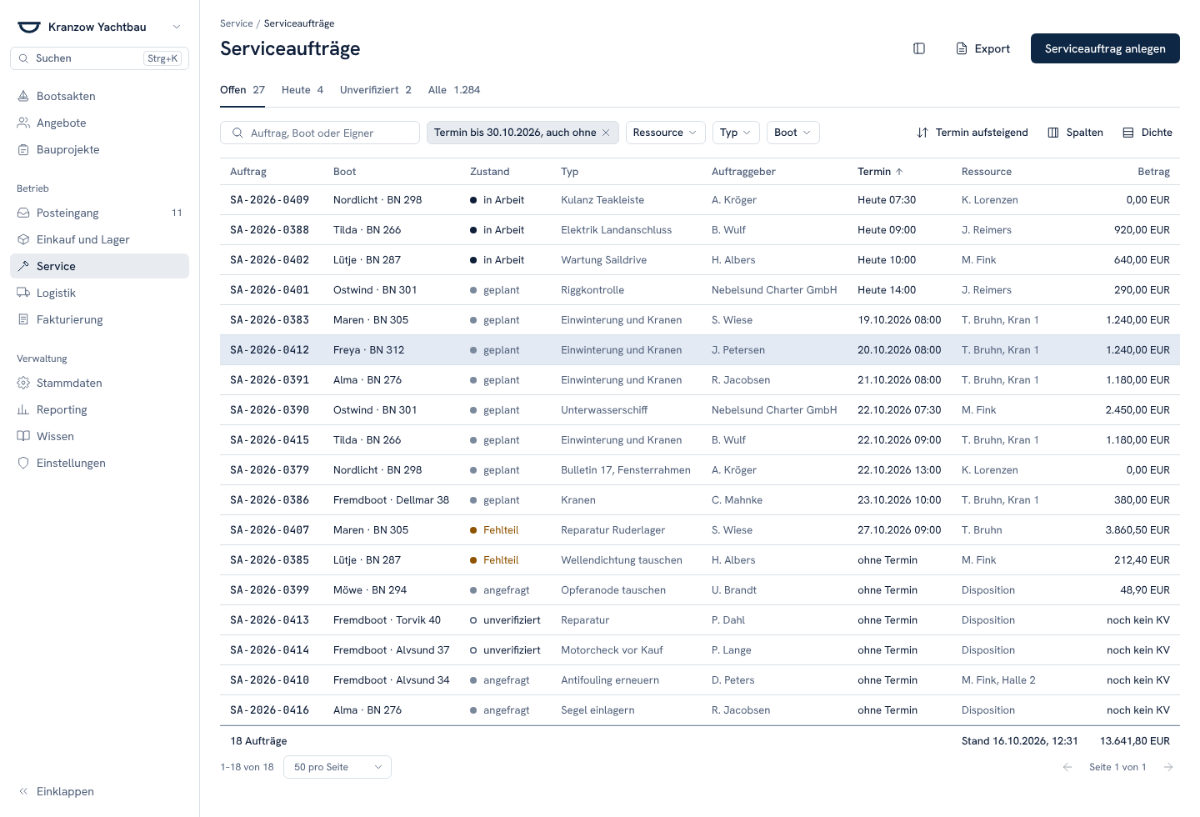
Task: Switch to the Heute tab
Action: point(302,90)
